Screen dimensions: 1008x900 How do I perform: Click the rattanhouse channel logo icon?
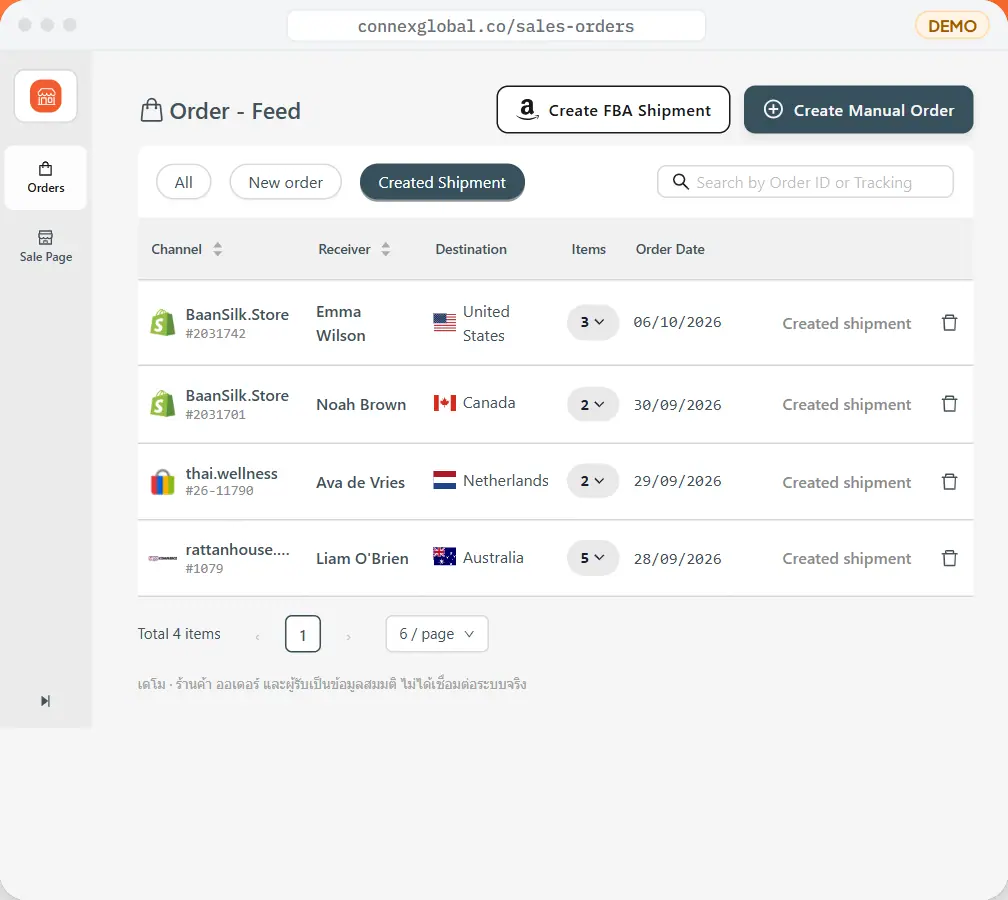[x=163, y=558]
